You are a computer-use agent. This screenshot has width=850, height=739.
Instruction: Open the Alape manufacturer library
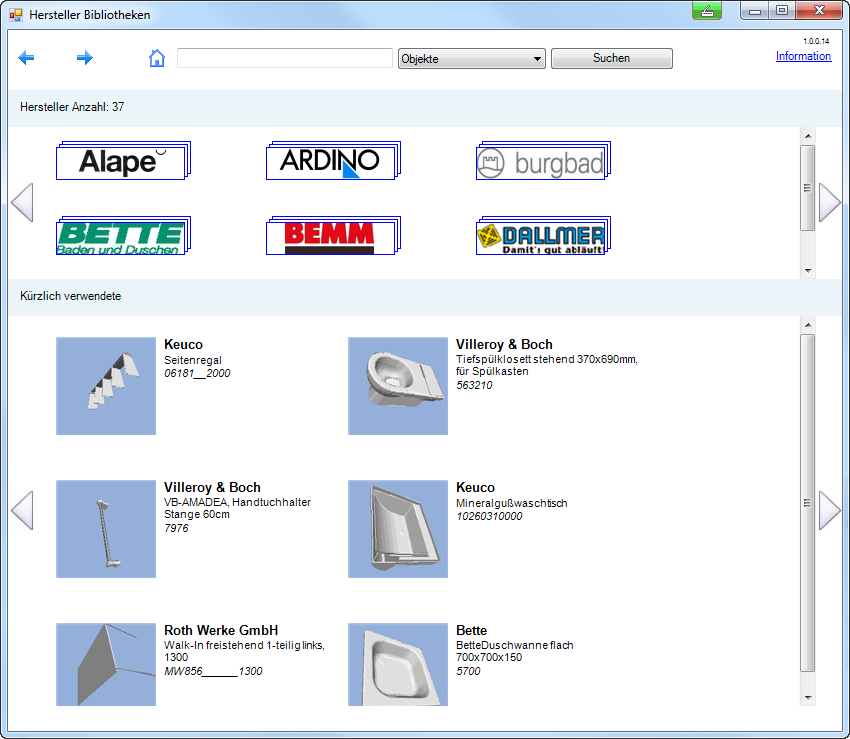123,161
